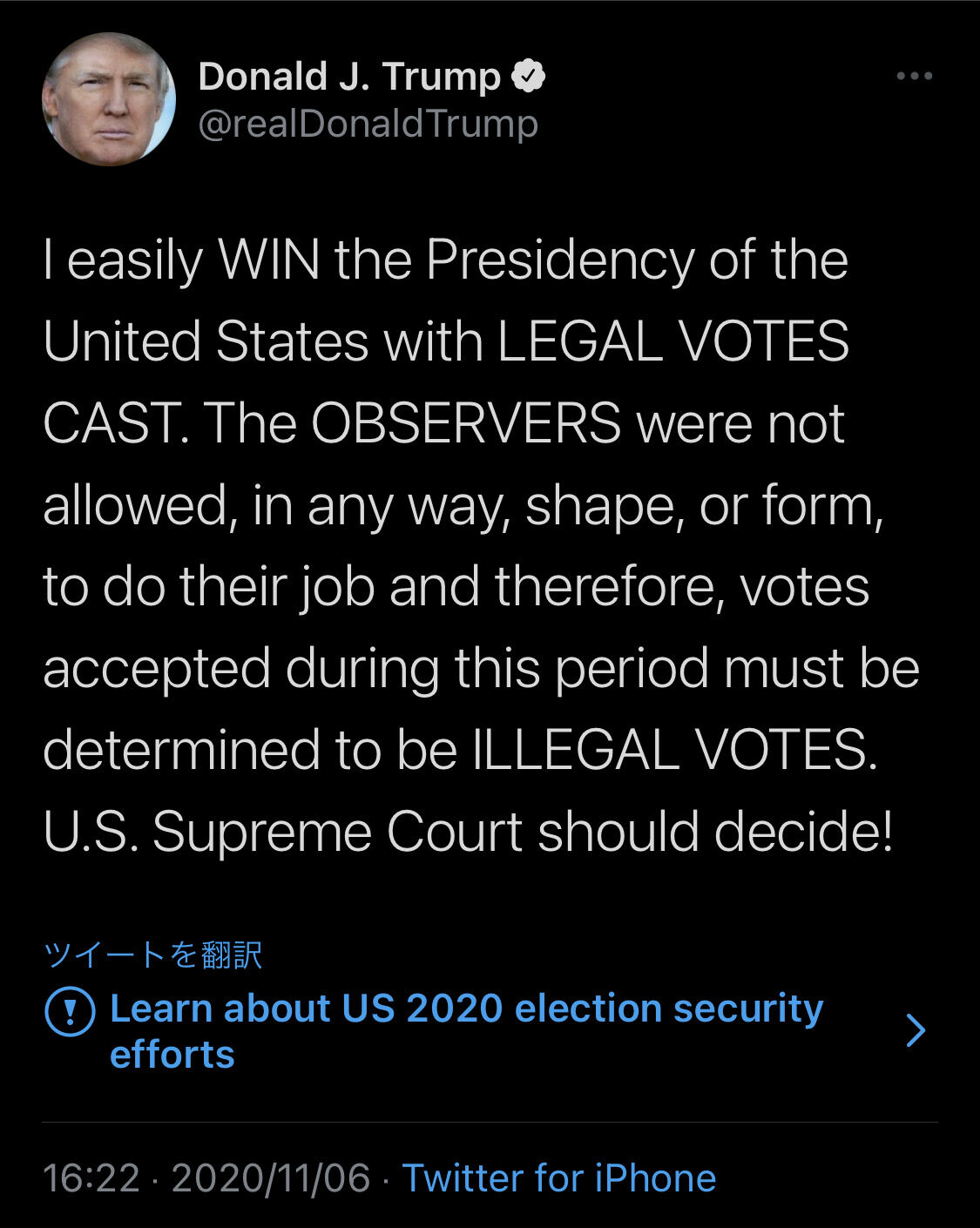The height and width of the screenshot is (1228, 980).
Task: Tap the word WIN in the tweet
Action: click(x=269, y=260)
